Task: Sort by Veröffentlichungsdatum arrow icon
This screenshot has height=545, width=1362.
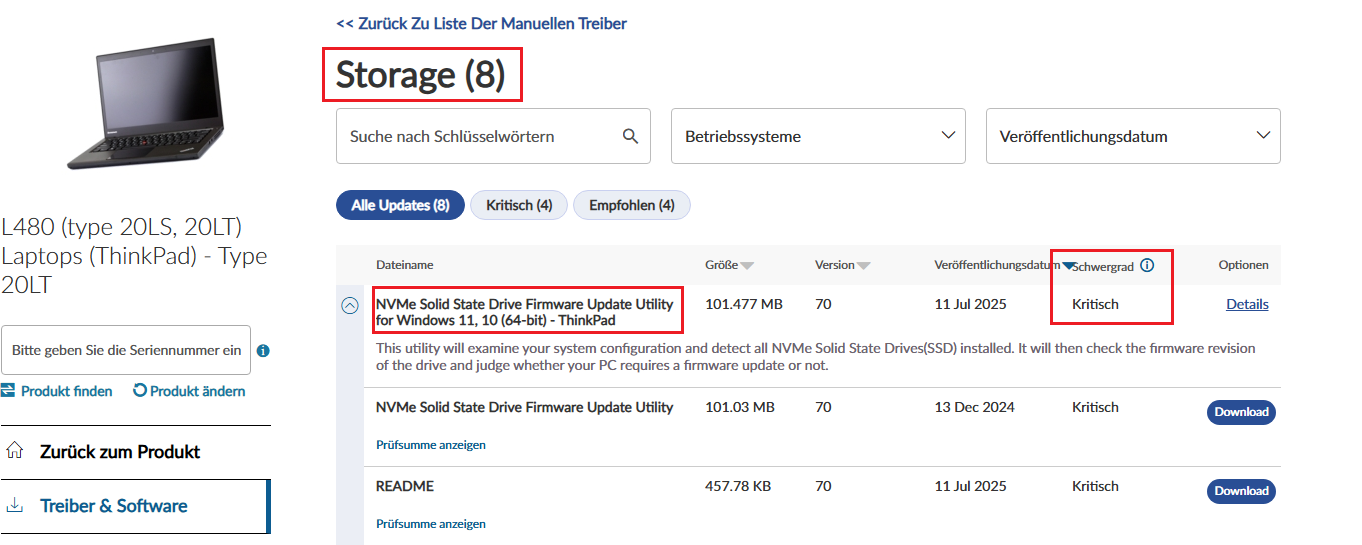Action: (x=1068, y=266)
